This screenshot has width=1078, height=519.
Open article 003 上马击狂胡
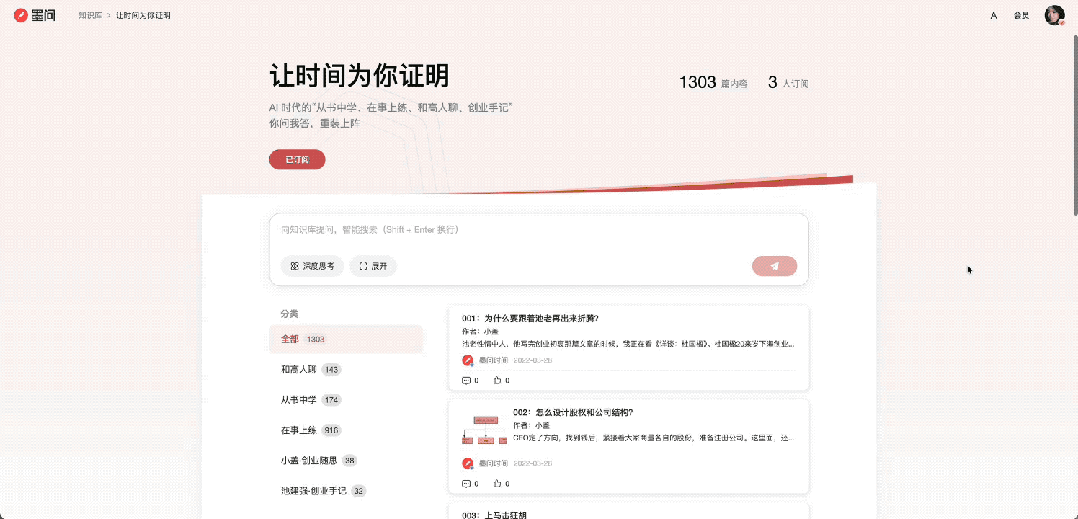[494, 515]
